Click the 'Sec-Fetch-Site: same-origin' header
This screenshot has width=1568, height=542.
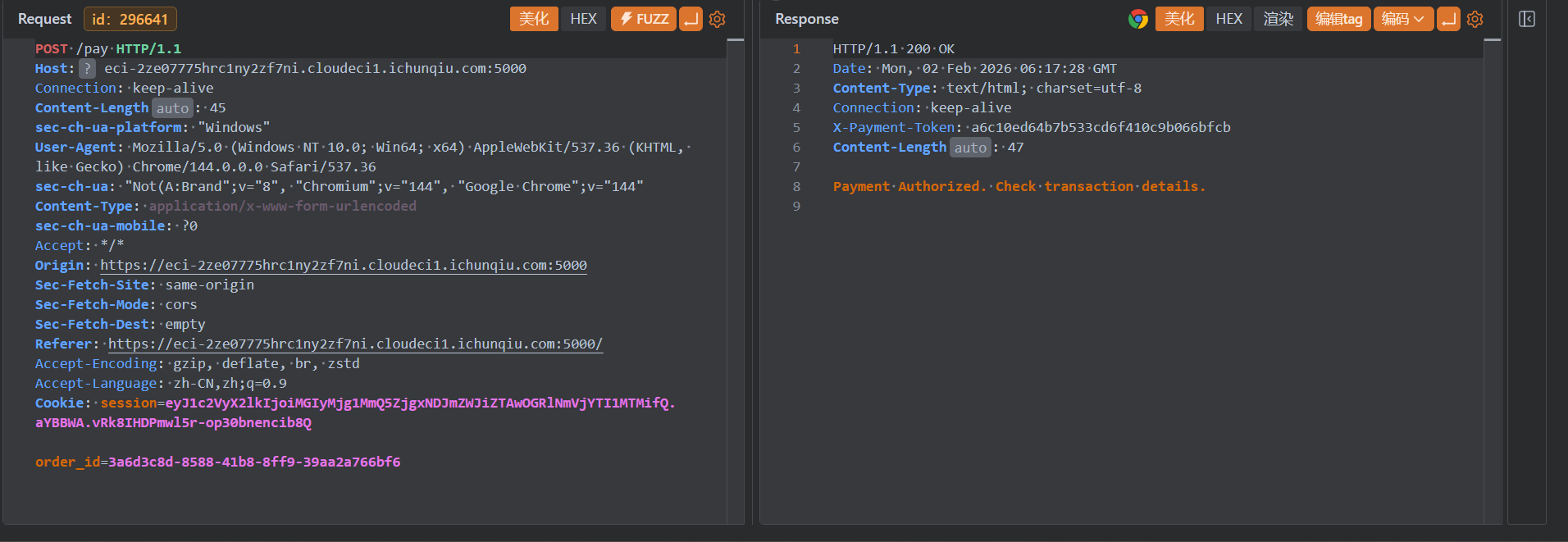[144, 285]
